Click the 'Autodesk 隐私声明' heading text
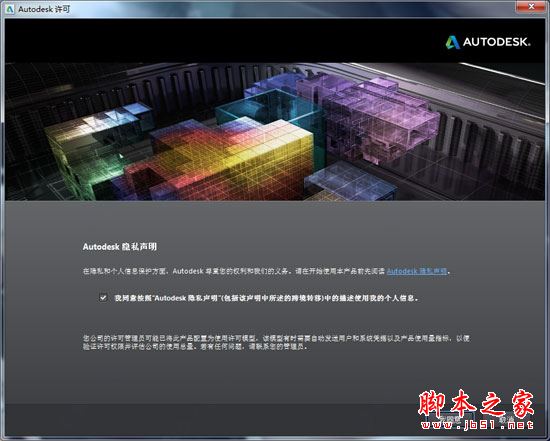The image size is (550, 441). (120, 247)
